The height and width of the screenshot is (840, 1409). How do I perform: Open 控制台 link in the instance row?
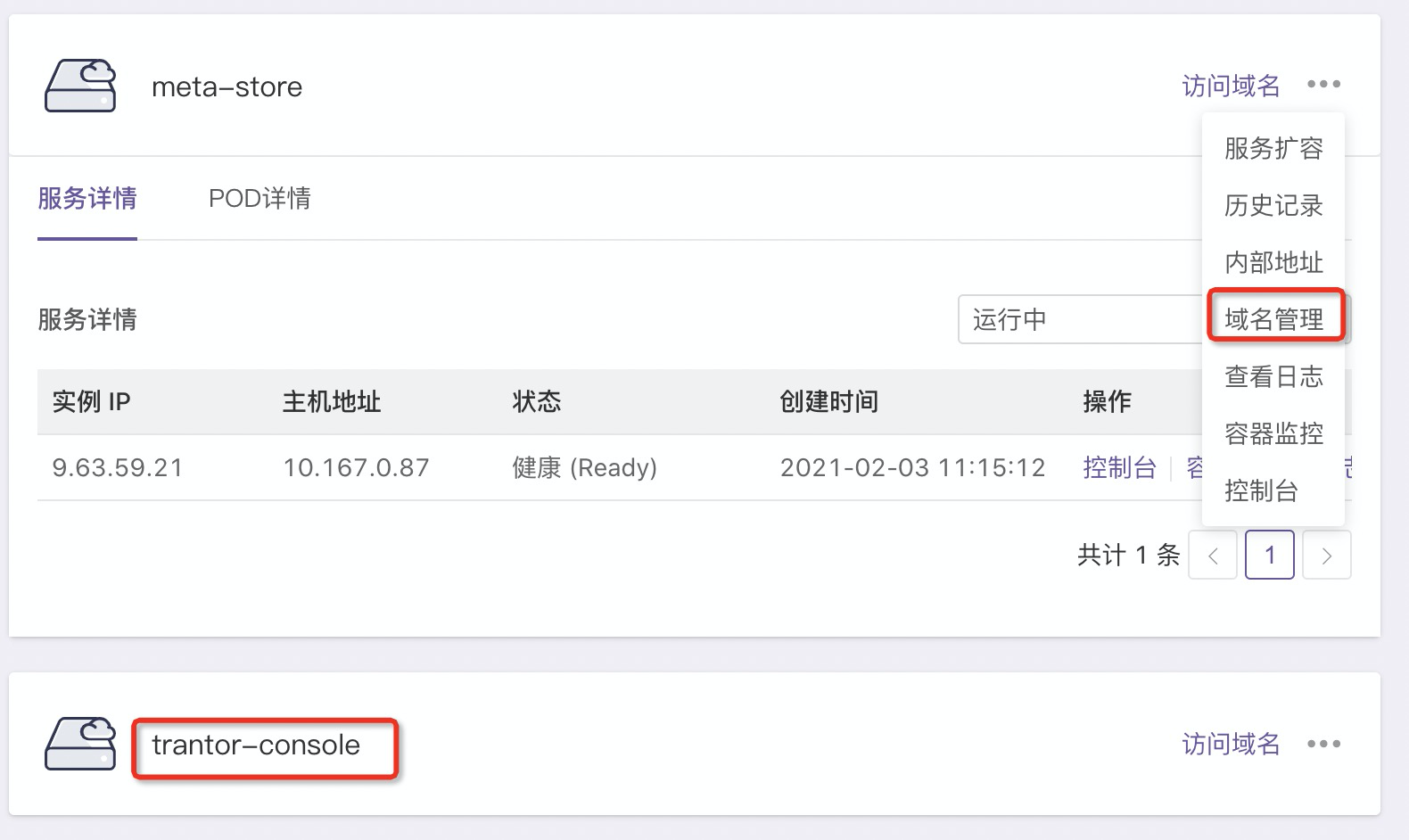[1119, 467]
